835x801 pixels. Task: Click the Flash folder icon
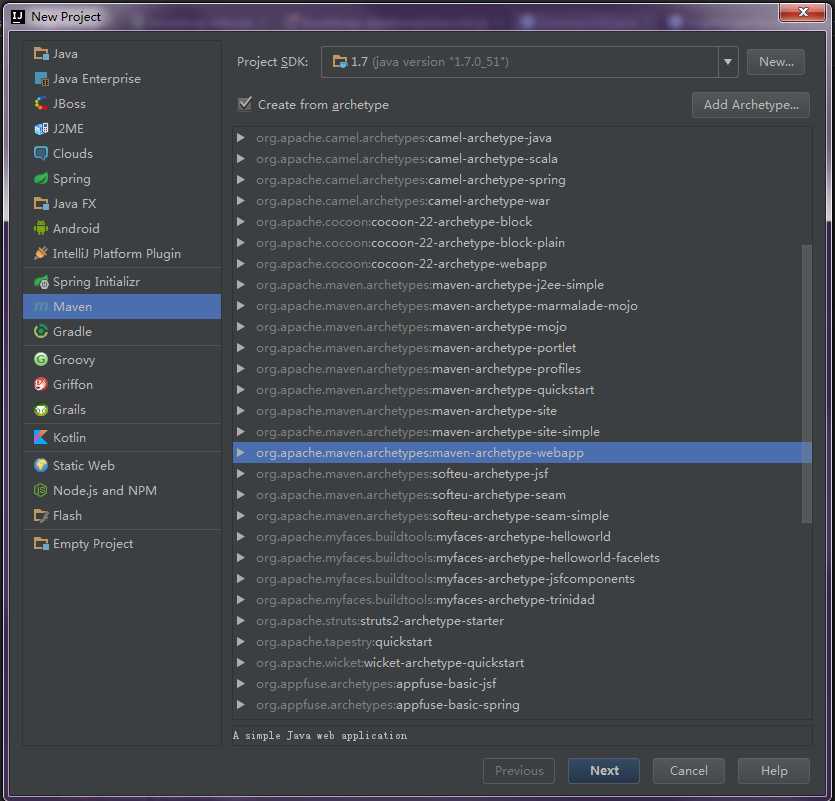[x=41, y=516]
